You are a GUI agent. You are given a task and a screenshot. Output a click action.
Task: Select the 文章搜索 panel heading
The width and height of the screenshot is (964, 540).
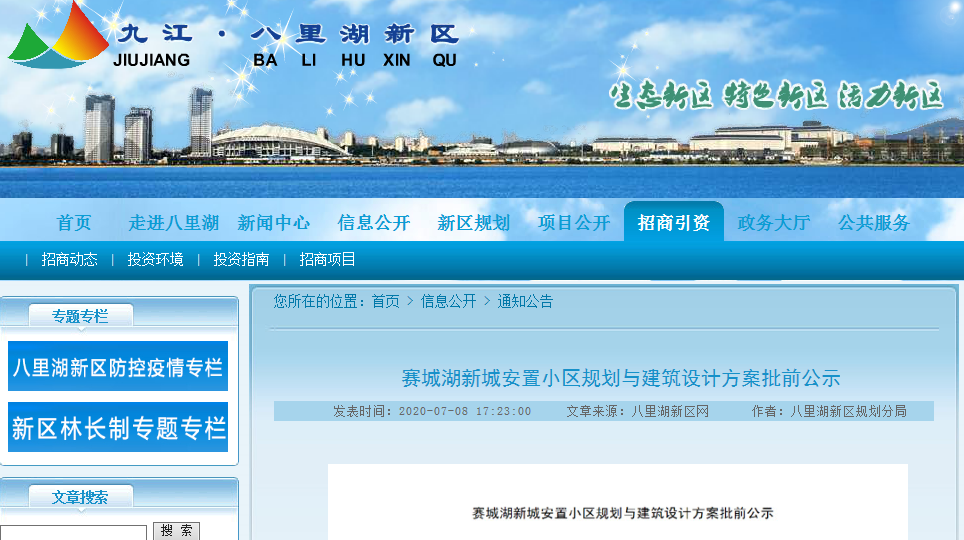[x=81, y=497]
